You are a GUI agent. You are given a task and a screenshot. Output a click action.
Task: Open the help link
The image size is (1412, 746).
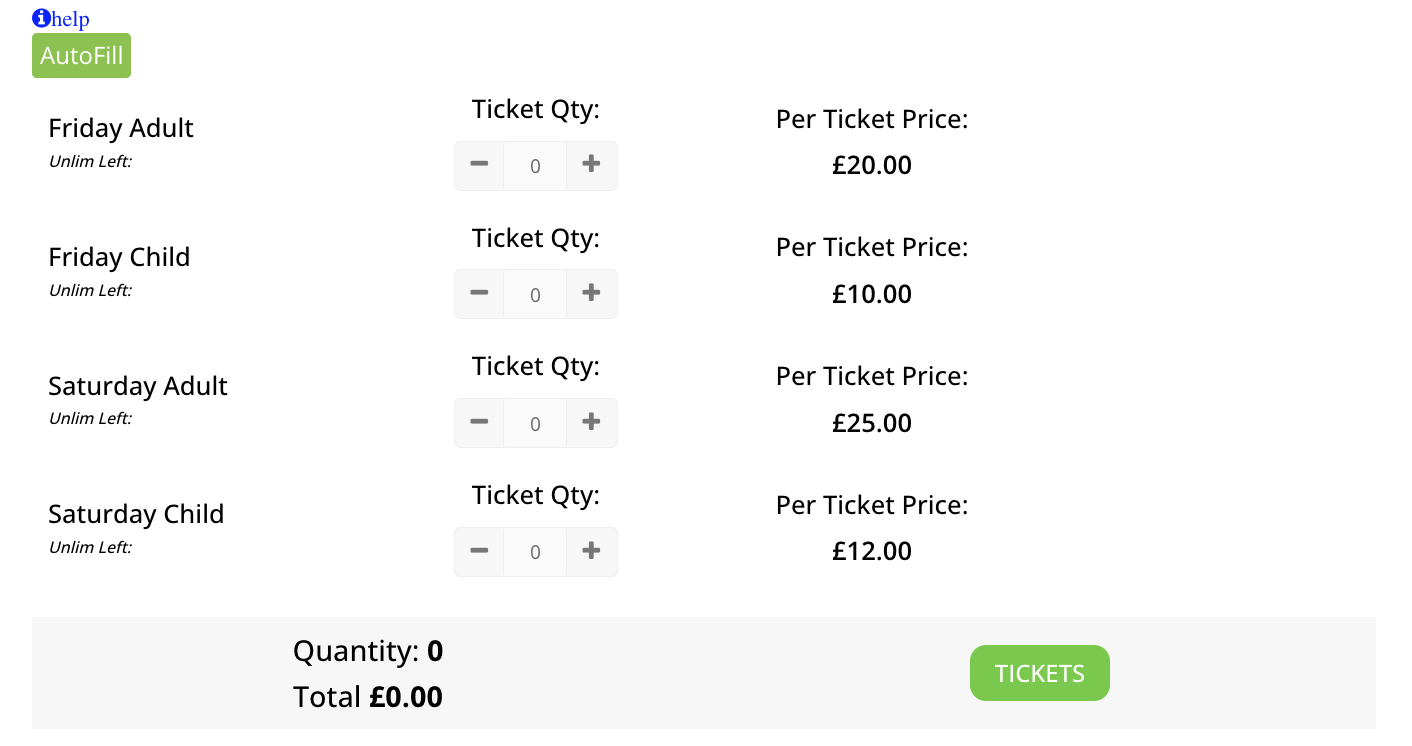click(x=70, y=19)
